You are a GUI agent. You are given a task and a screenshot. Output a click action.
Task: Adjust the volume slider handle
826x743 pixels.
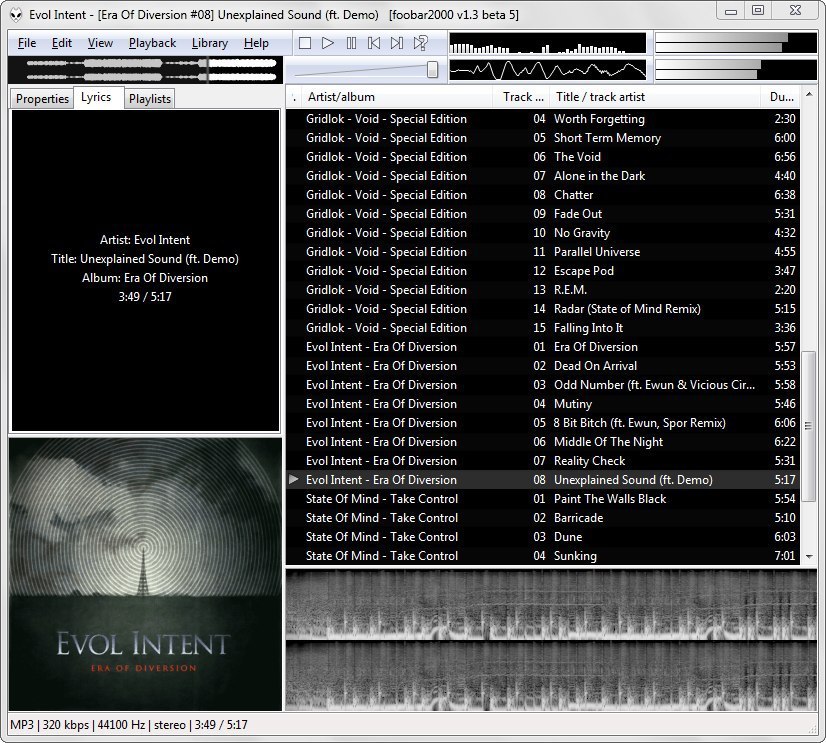(x=432, y=69)
